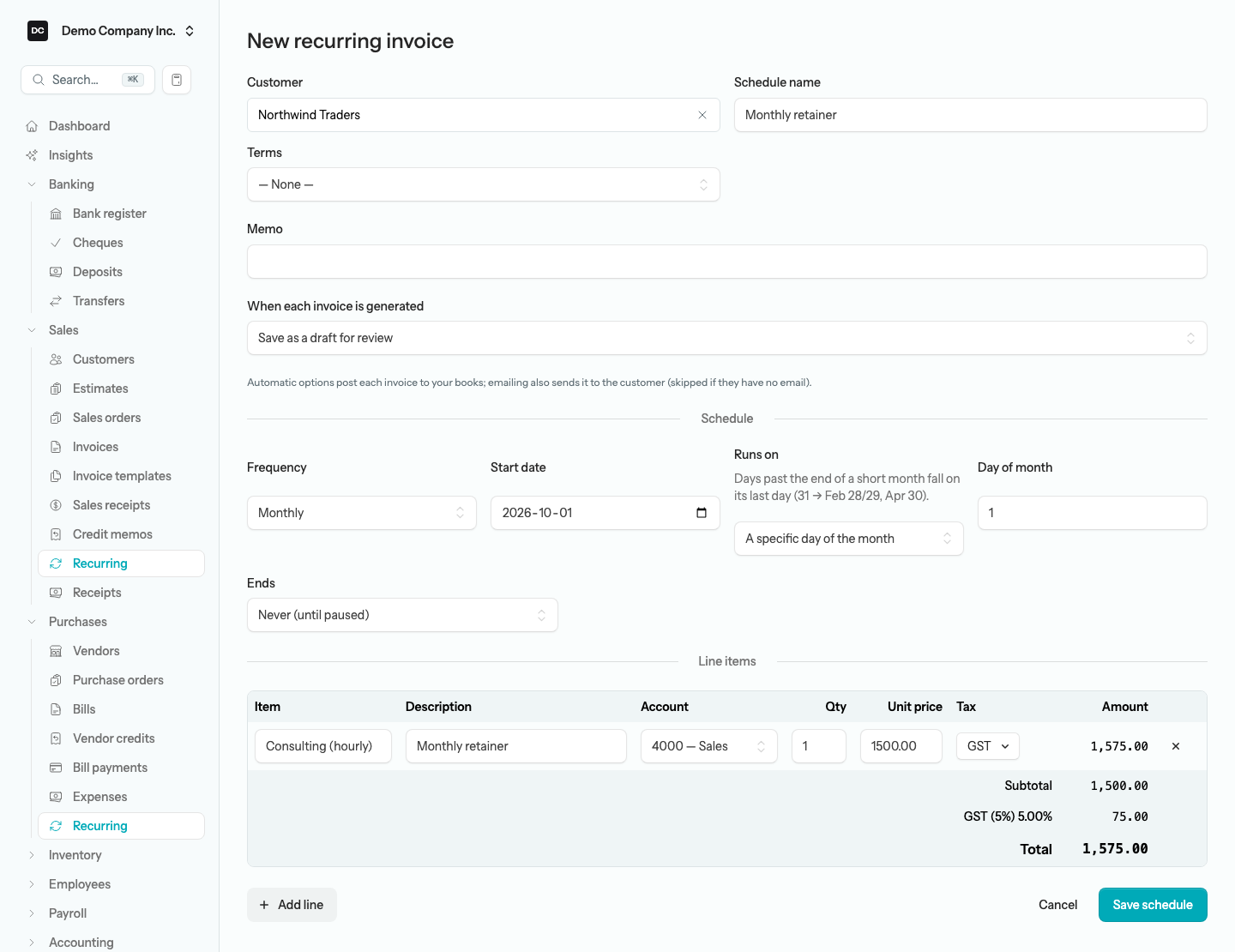Click the Qty field in line items
This screenshot has height=952, width=1235.
[x=819, y=746]
